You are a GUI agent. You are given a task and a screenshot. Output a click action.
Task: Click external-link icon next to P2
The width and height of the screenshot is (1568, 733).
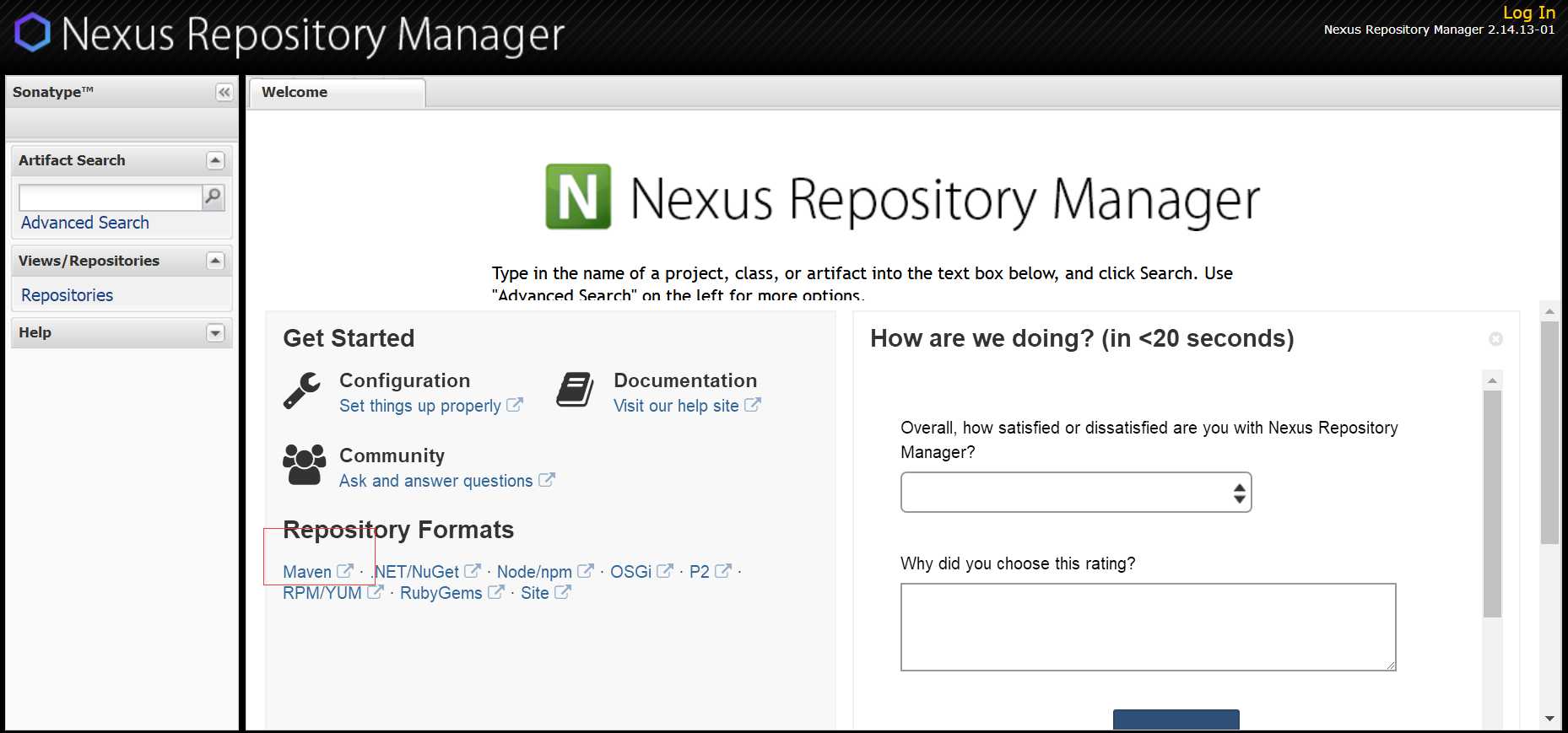click(x=723, y=571)
